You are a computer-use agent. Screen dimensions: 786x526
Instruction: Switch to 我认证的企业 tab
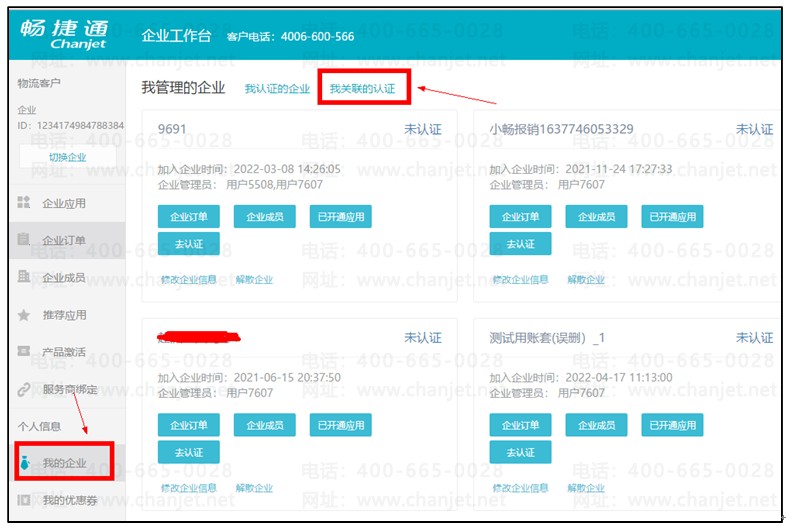277,89
